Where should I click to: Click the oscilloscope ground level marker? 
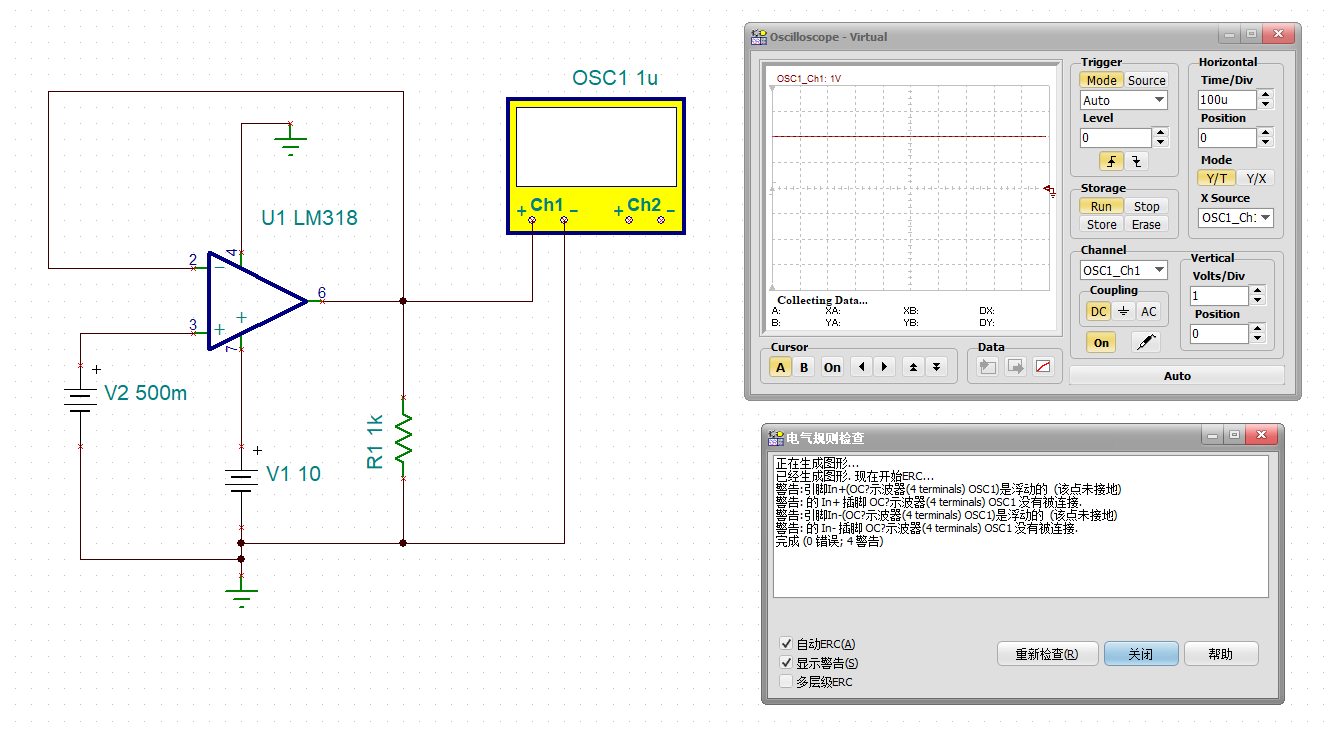[1049, 189]
